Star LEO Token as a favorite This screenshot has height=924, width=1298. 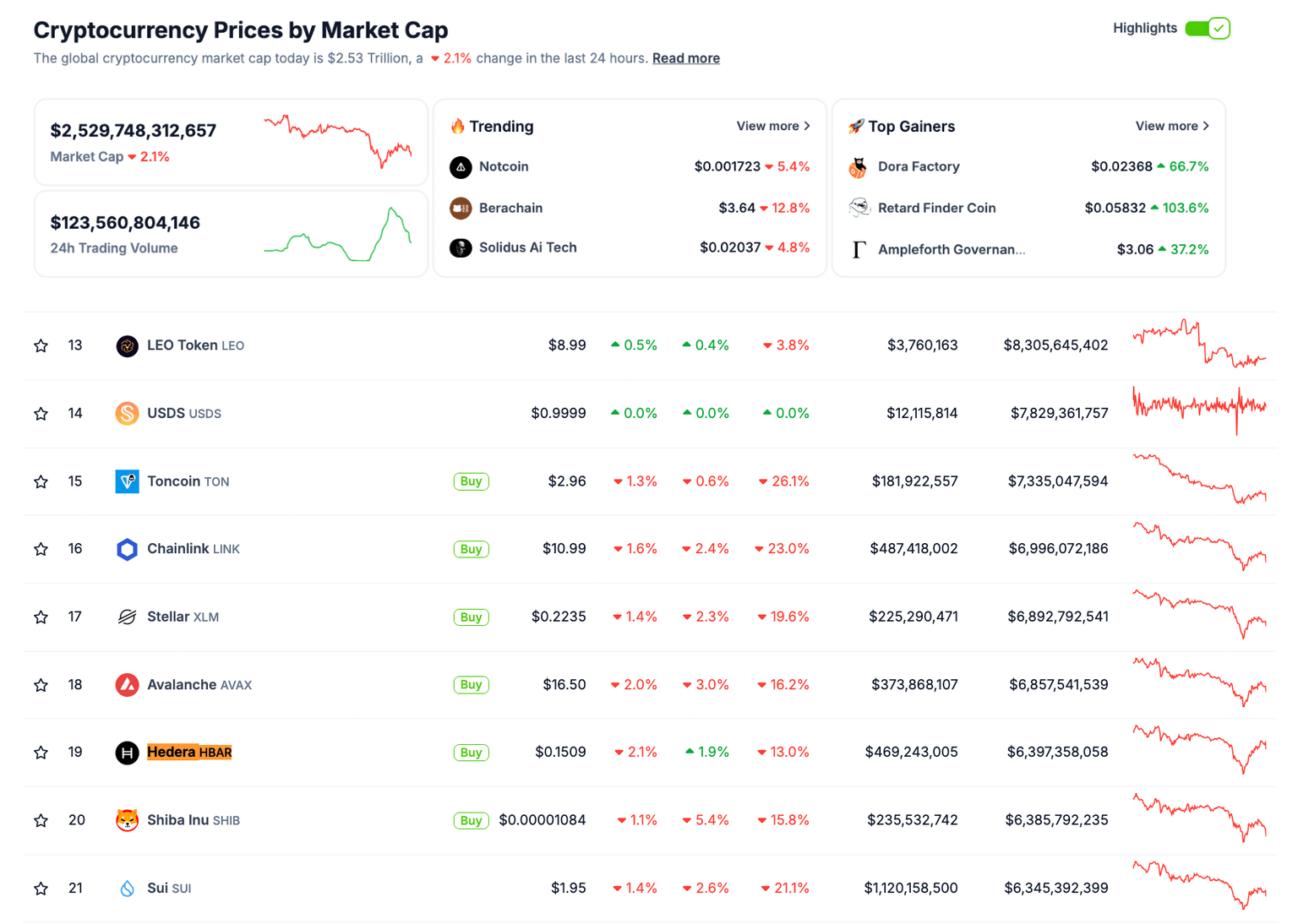click(41, 345)
